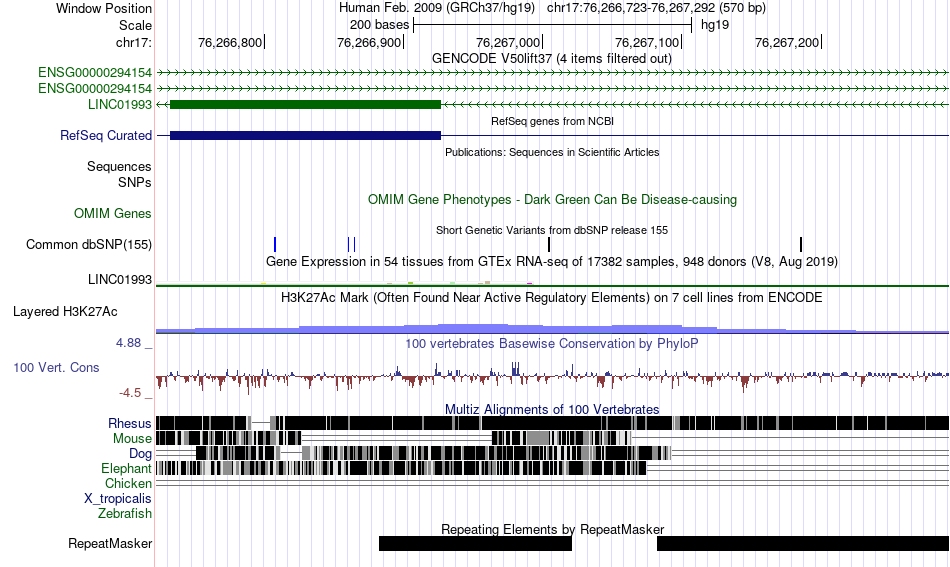Viewport: 950px width, 567px height.
Task: Click the chr17:76,266,723-76,267,292 position text
Action: [656, 8]
